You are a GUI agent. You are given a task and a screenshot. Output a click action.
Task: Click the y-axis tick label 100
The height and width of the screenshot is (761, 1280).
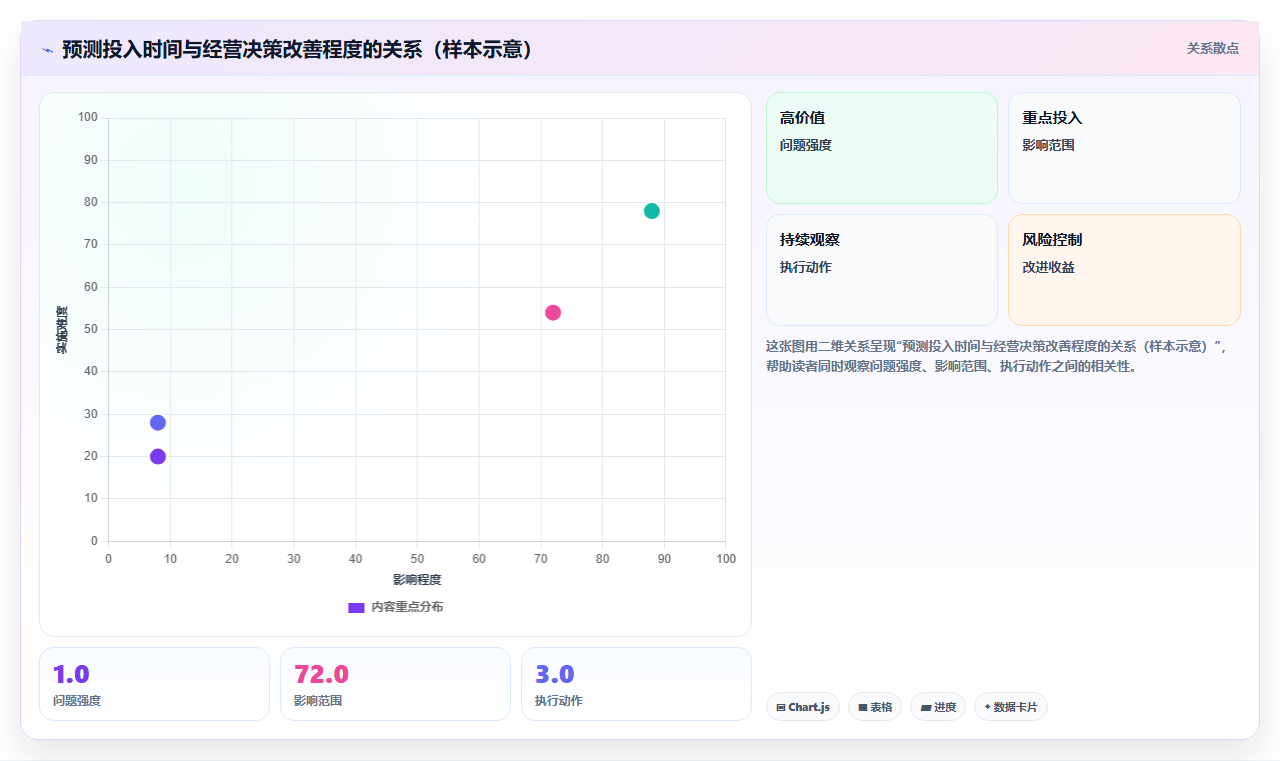tap(88, 118)
